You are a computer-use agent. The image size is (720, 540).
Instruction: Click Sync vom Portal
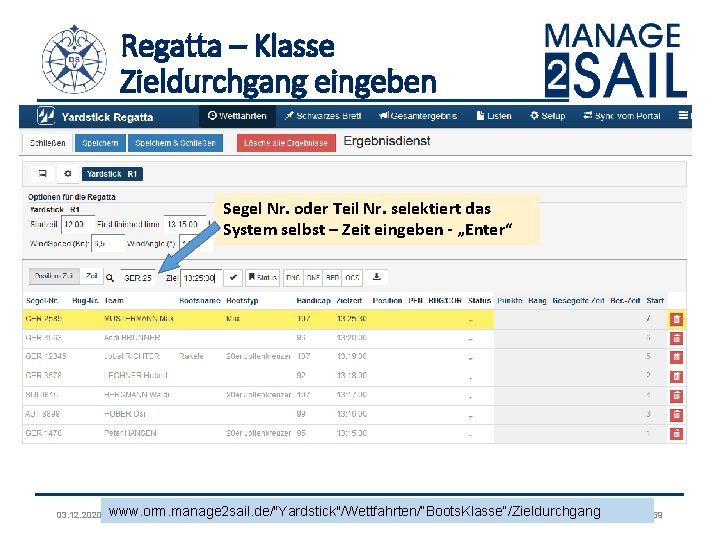point(622,116)
